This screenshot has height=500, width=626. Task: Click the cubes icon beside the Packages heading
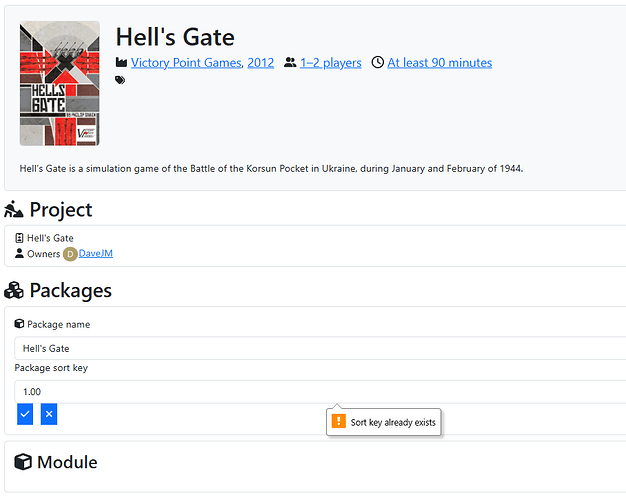14,291
